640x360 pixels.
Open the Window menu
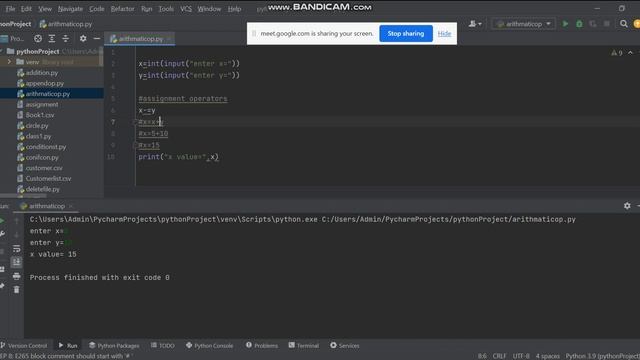[209, 9]
